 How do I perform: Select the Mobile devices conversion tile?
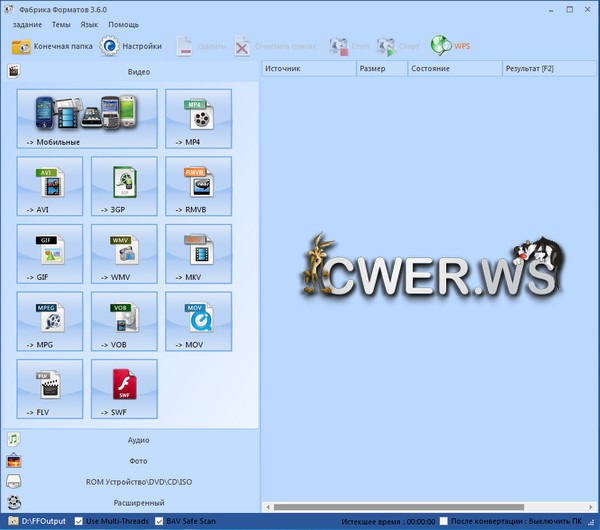pyautogui.click(x=87, y=118)
